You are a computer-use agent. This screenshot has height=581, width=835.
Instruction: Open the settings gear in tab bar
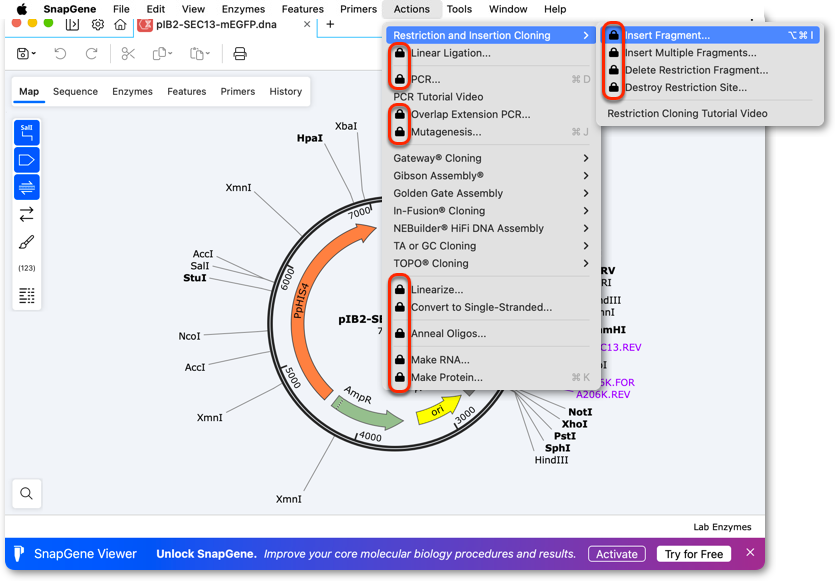pyautogui.click(x=97, y=24)
